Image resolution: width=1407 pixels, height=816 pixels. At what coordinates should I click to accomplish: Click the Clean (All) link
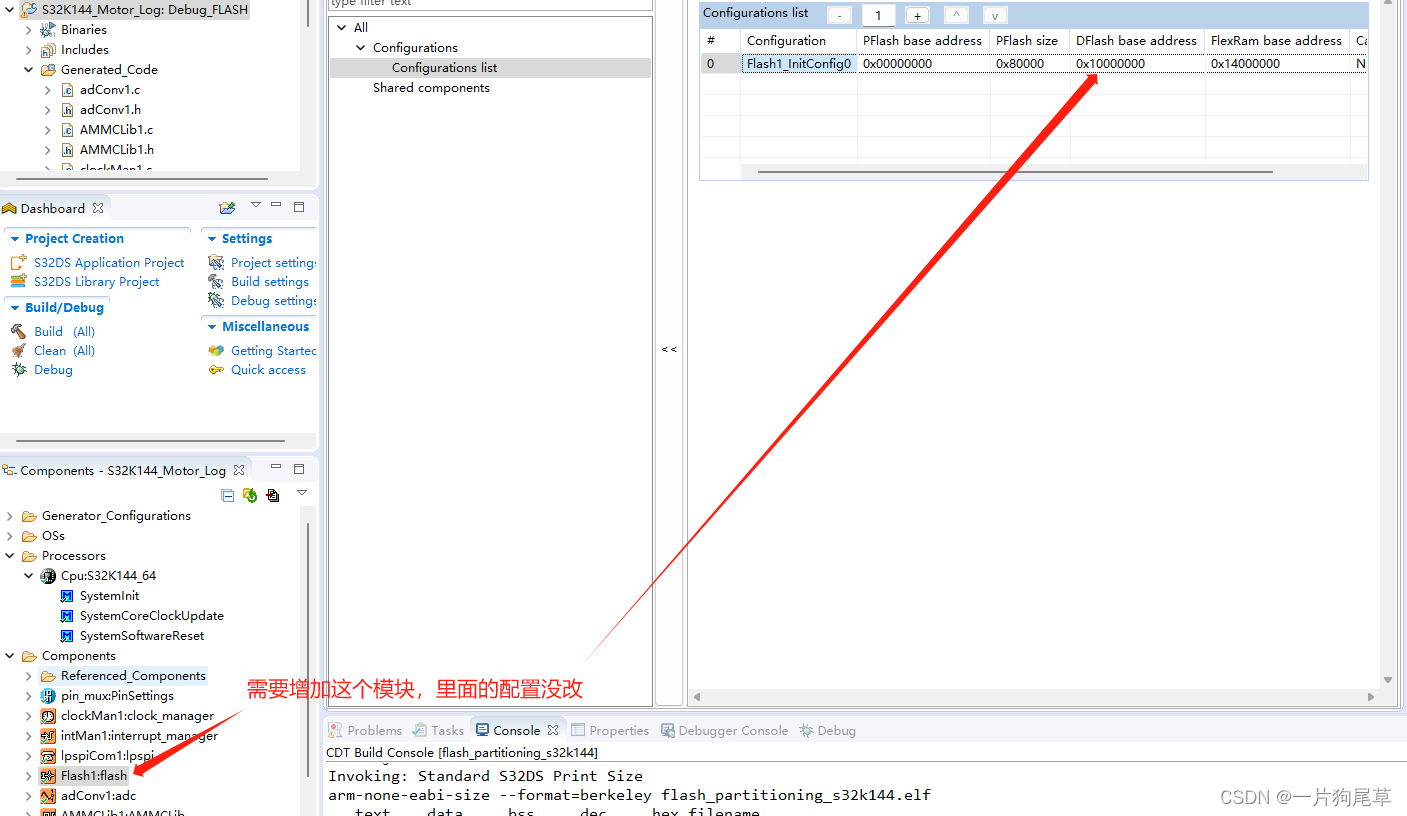pos(65,350)
